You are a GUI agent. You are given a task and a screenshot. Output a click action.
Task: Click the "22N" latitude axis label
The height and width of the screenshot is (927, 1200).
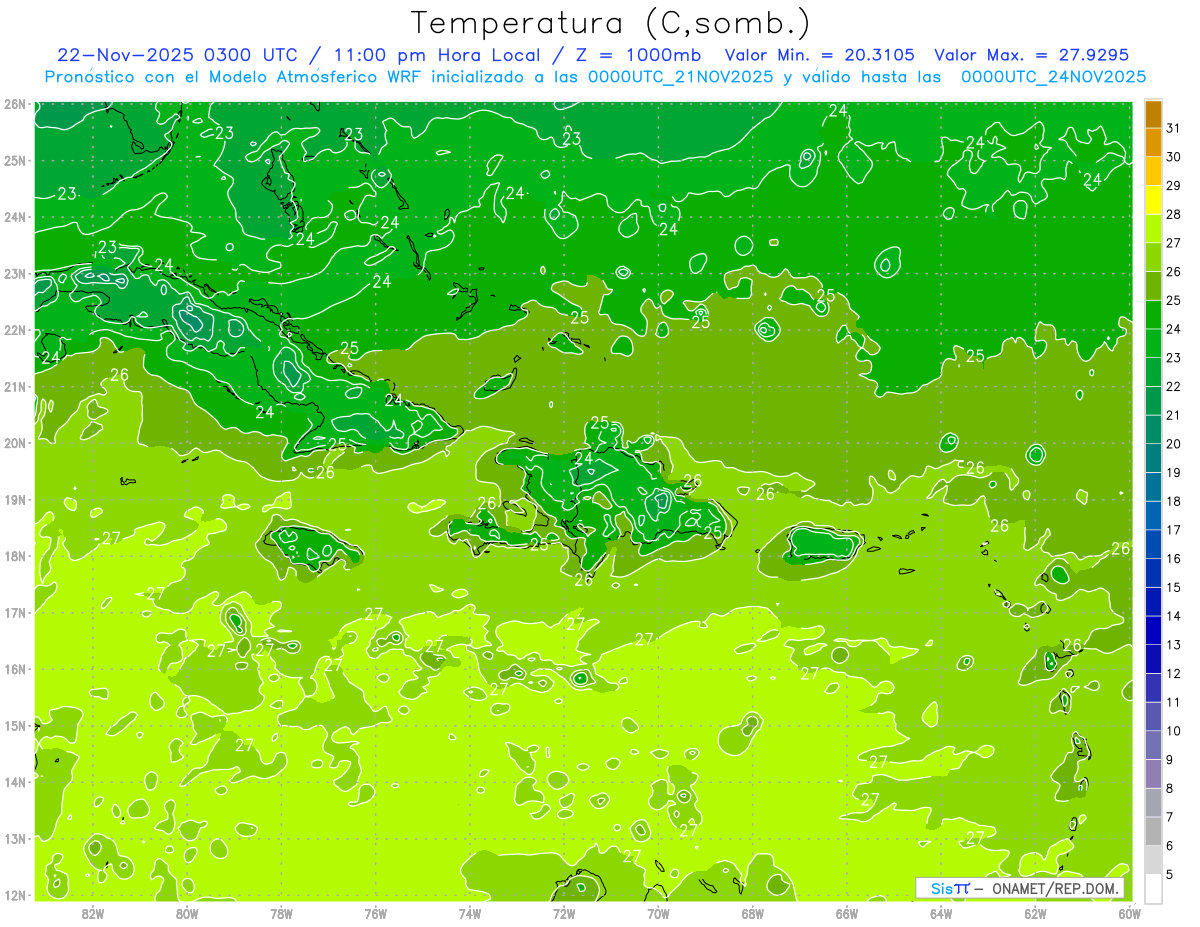pos(15,330)
